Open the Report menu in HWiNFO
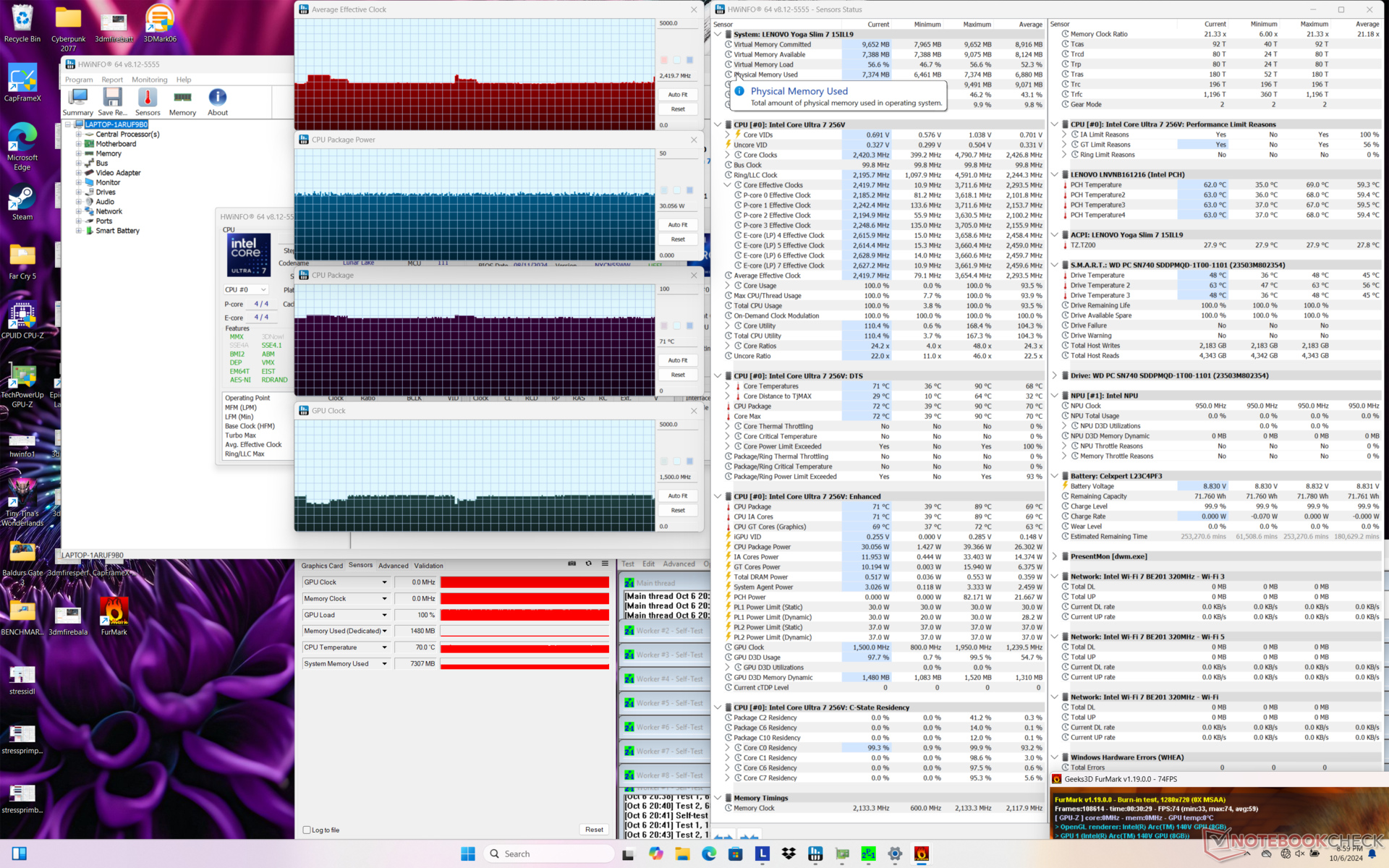 tap(112, 80)
